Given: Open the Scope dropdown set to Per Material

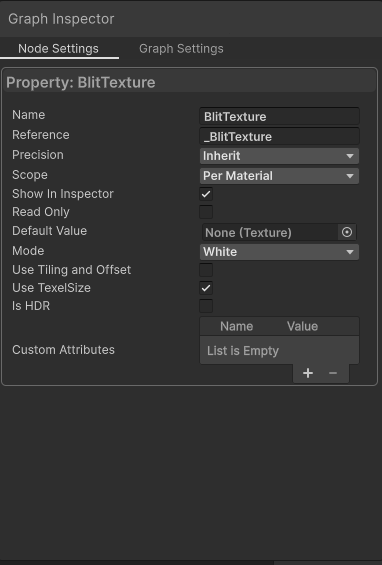Looking at the screenshot, I should pyautogui.click(x=279, y=176).
